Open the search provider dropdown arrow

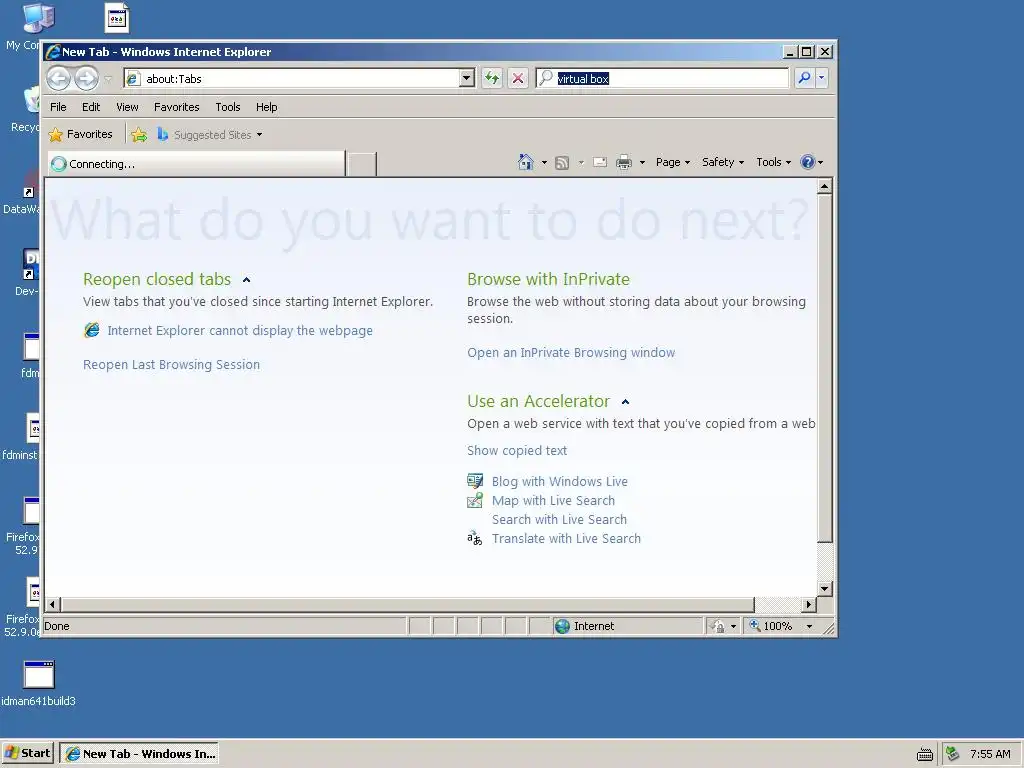pyautogui.click(x=822, y=78)
